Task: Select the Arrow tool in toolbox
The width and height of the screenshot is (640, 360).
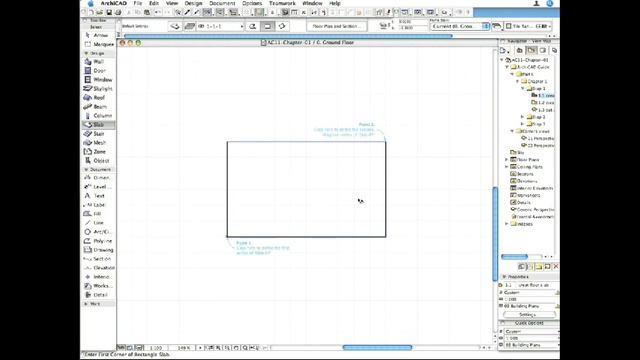Action: click(98, 35)
